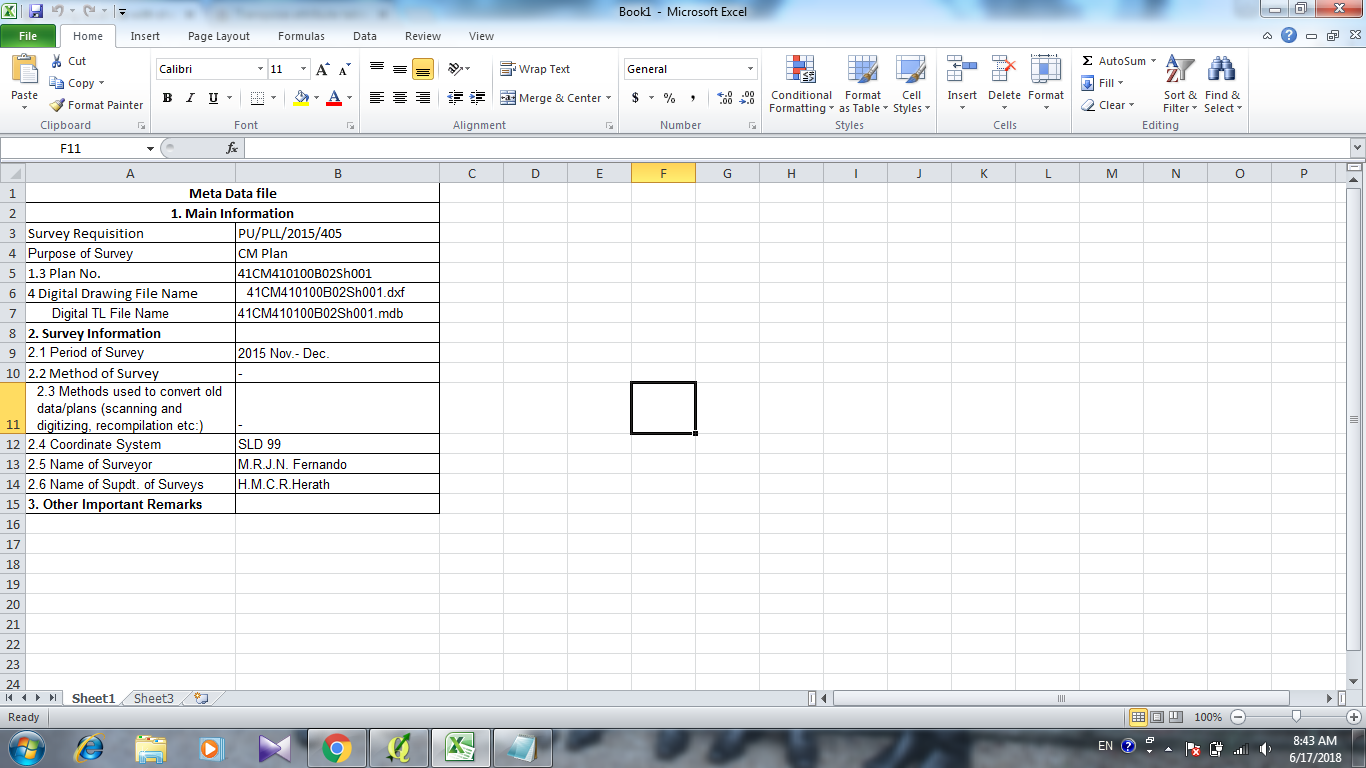
Task: Click the Cut scissors icon
Action: (57, 61)
